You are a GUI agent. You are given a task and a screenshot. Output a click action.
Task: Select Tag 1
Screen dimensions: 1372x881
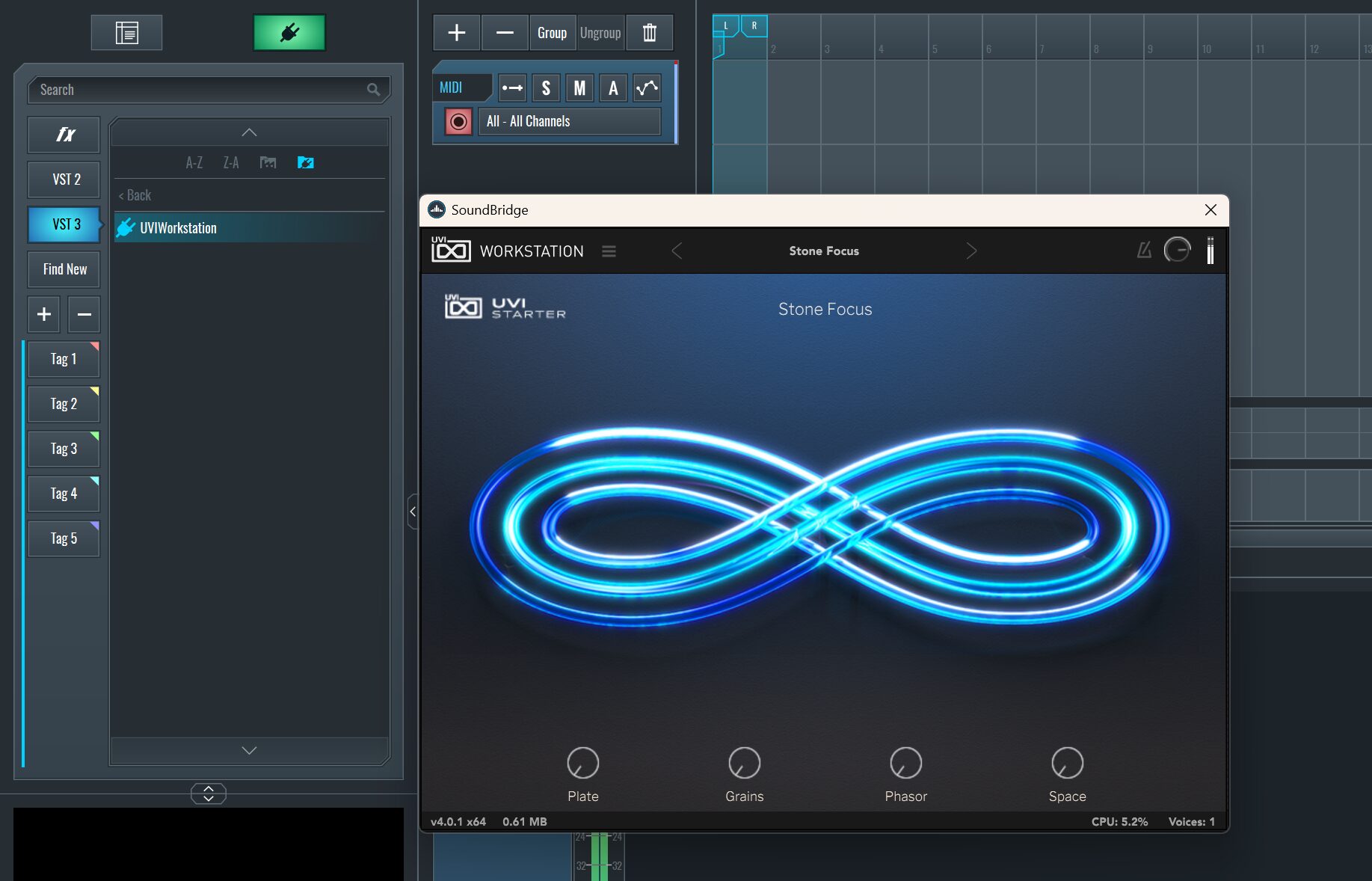(x=64, y=359)
